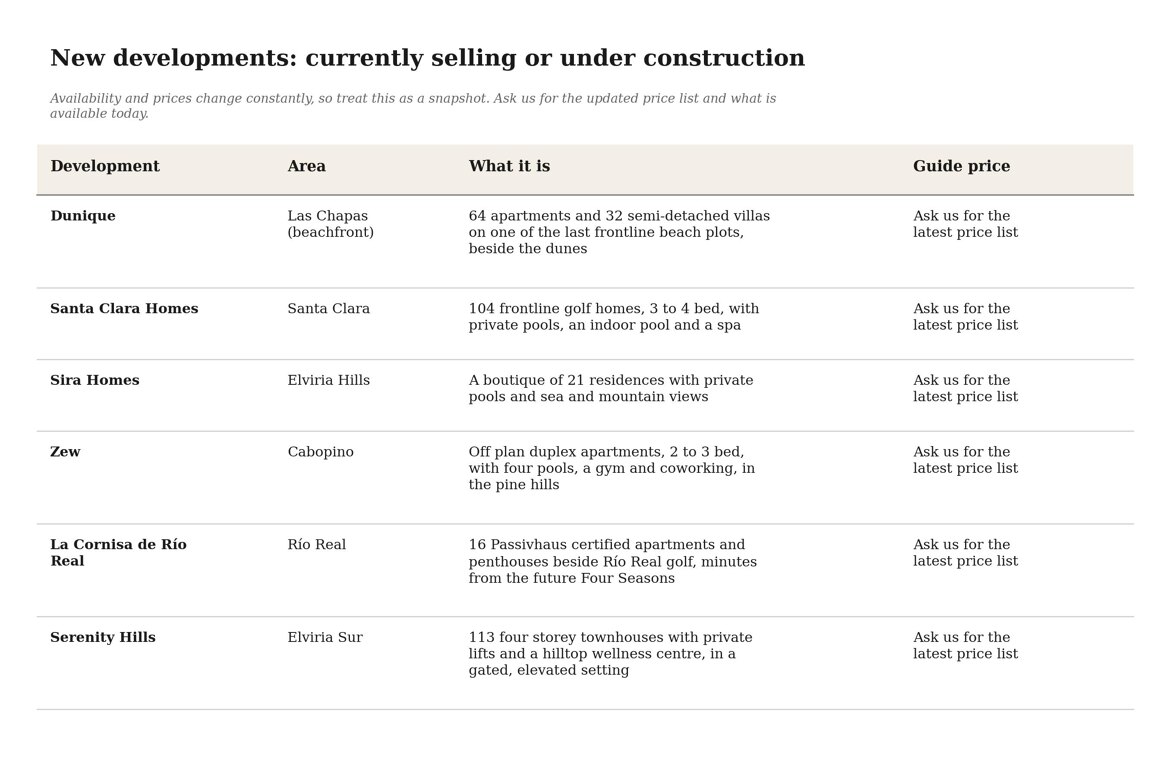Image resolution: width=1170 pixels, height=761 pixels.
Task: Select the Area column header
Action: (x=307, y=166)
